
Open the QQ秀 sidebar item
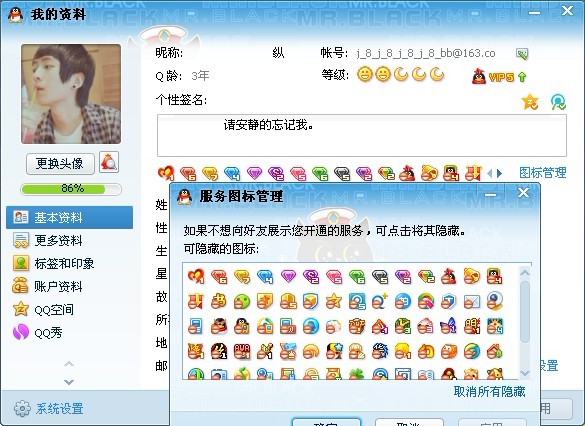click(x=69, y=332)
